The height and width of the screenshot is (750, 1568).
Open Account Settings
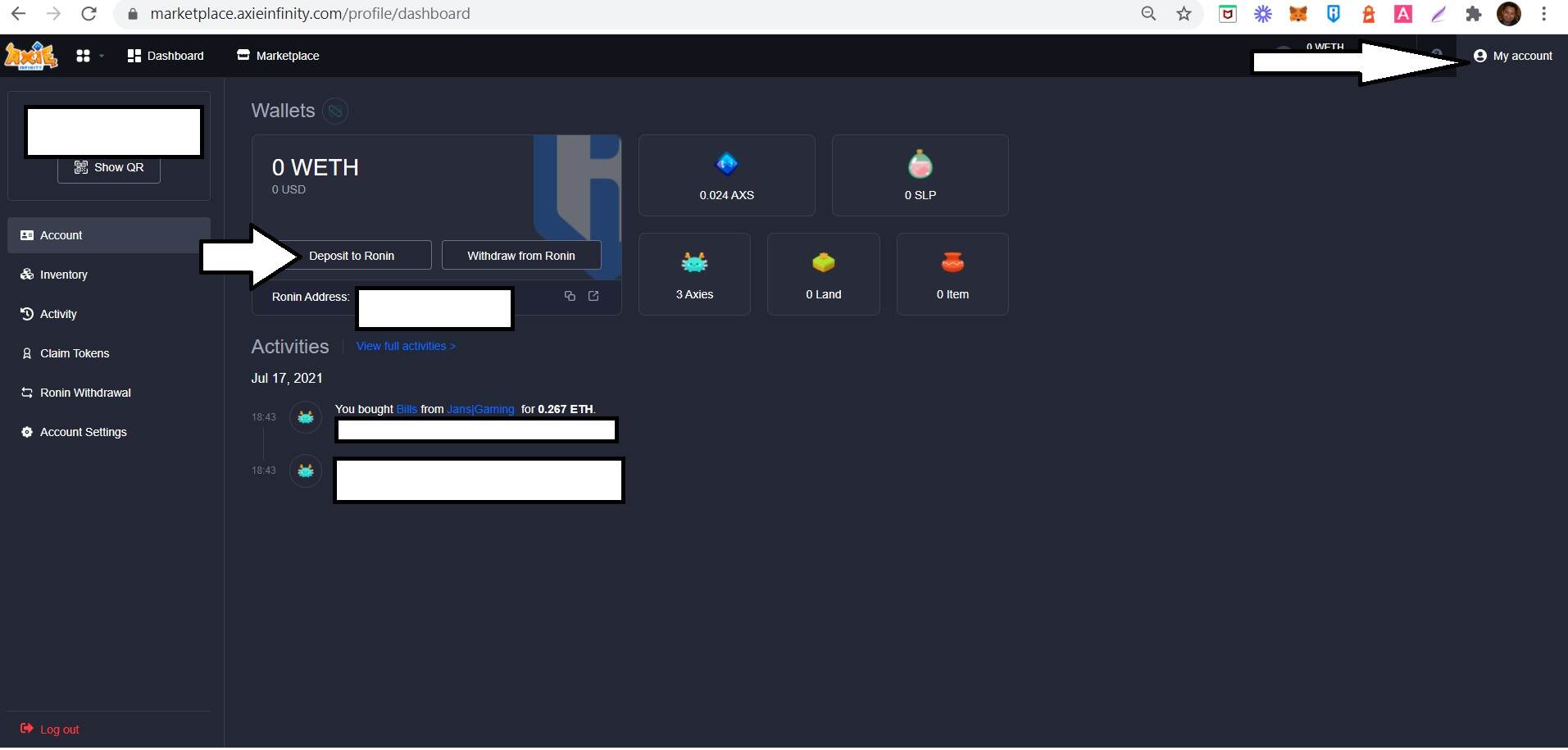click(x=109, y=432)
